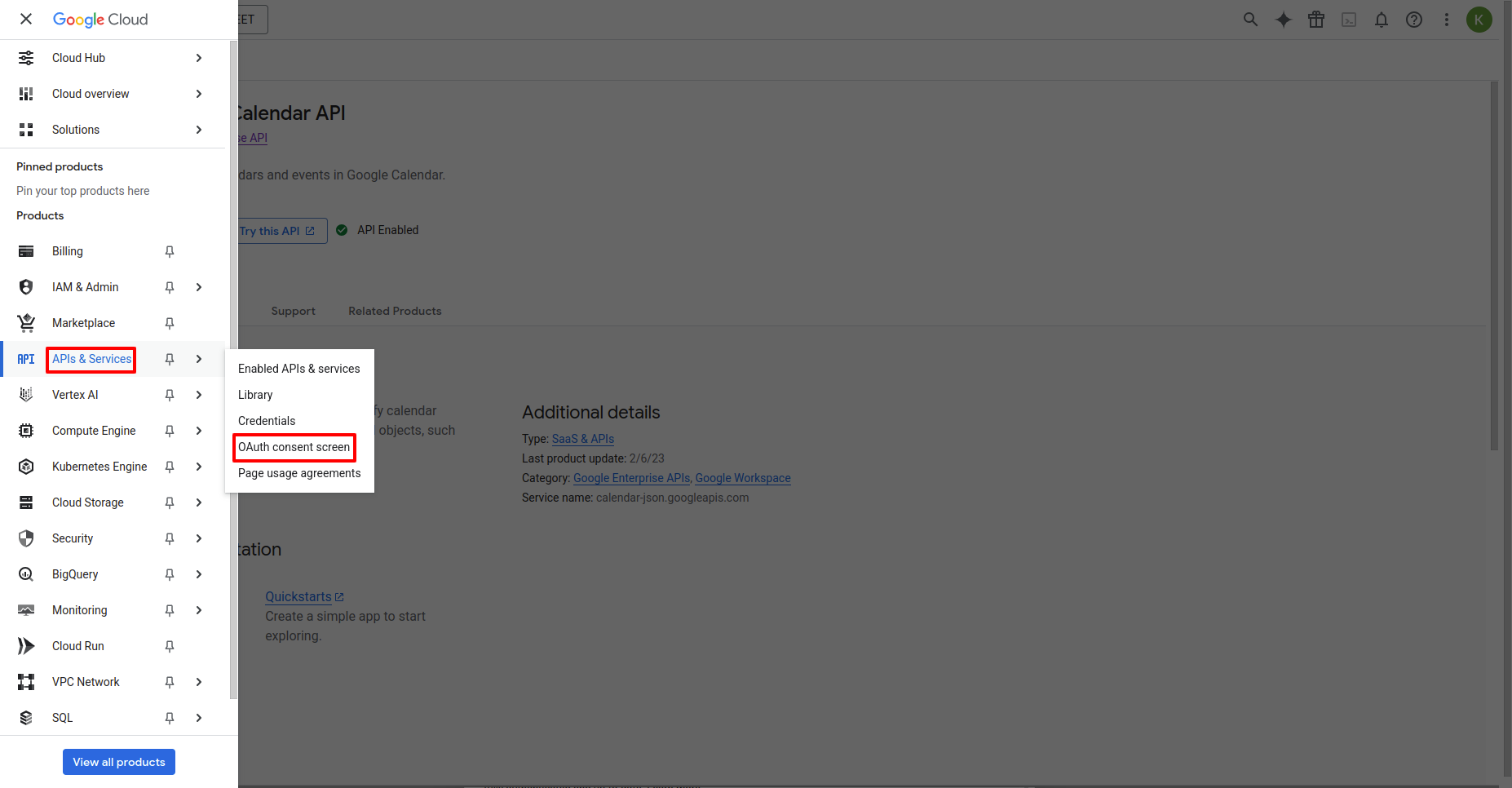The width and height of the screenshot is (1512, 788).
Task: Open the account avatar K
Action: (x=1479, y=20)
